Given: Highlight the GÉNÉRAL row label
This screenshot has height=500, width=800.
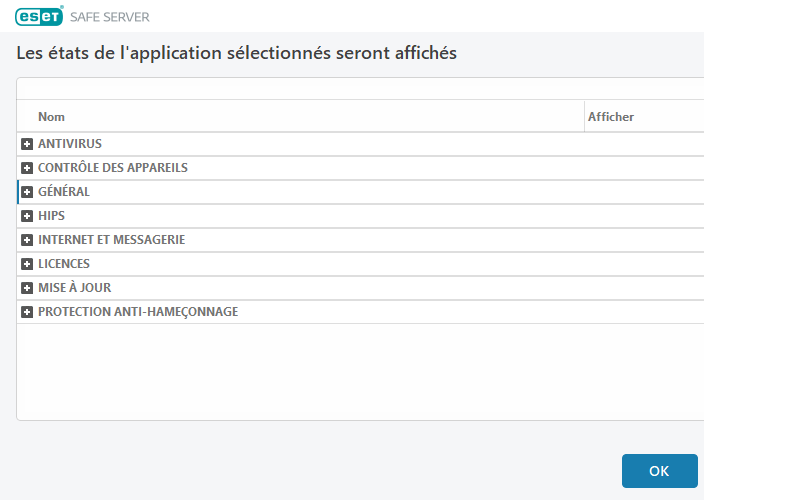Looking at the screenshot, I should tap(64, 192).
